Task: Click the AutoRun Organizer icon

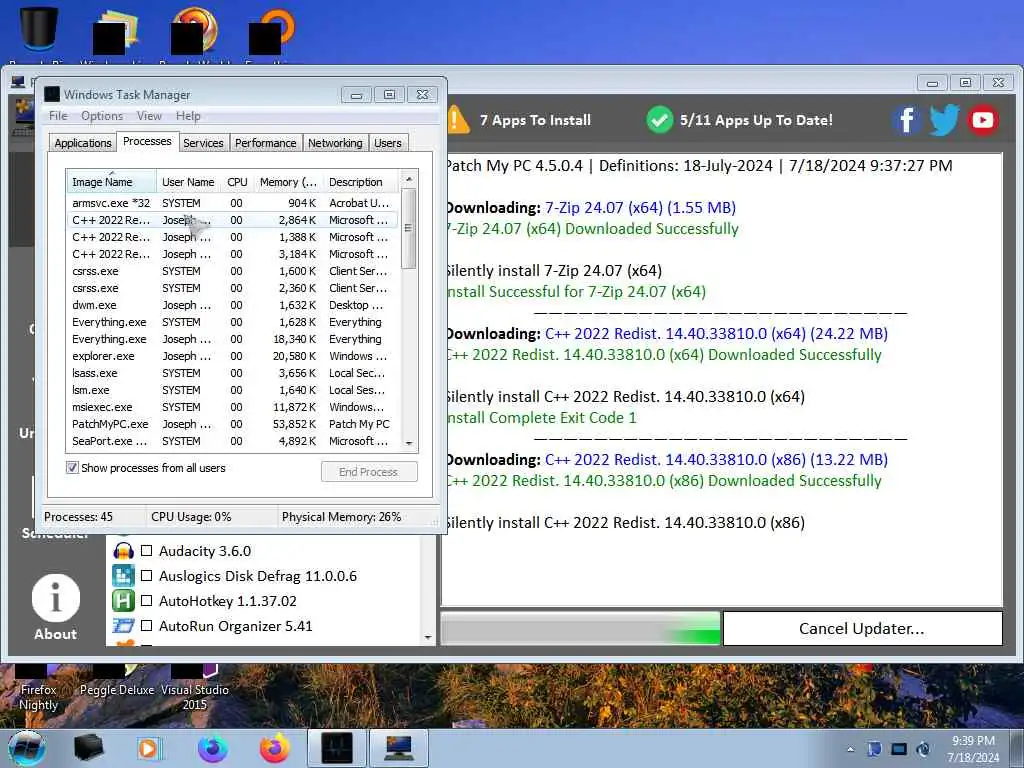Action: pyautogui.click(x=123, y=626)
